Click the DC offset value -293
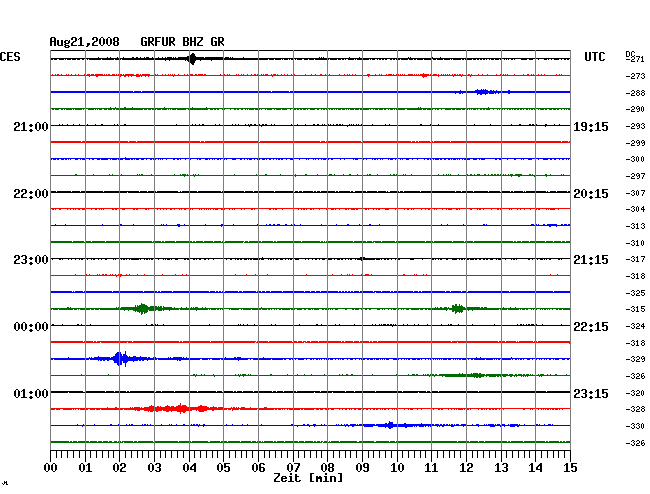650x494 pixels. click(635, 126)
